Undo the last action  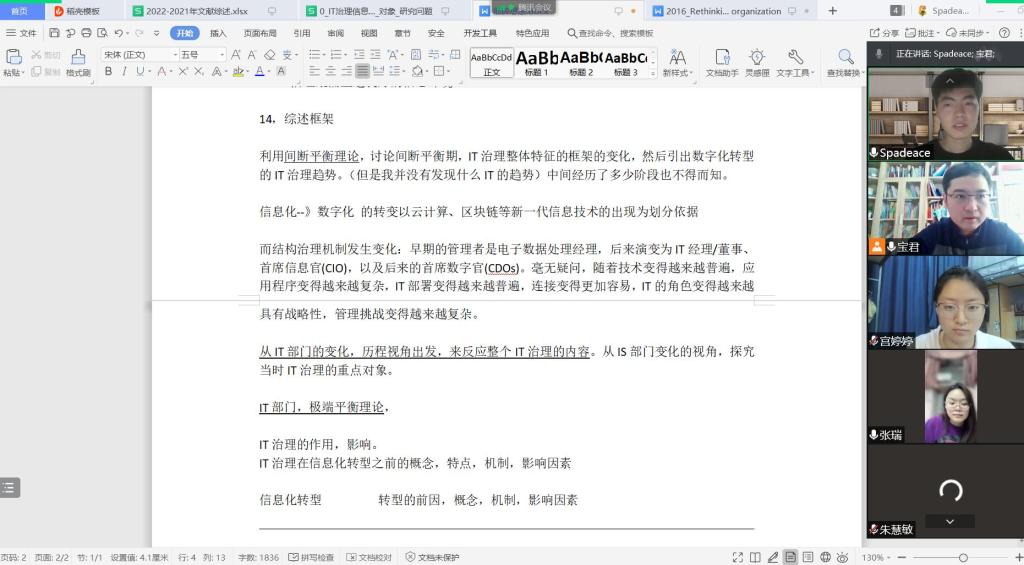click(118, 33)
